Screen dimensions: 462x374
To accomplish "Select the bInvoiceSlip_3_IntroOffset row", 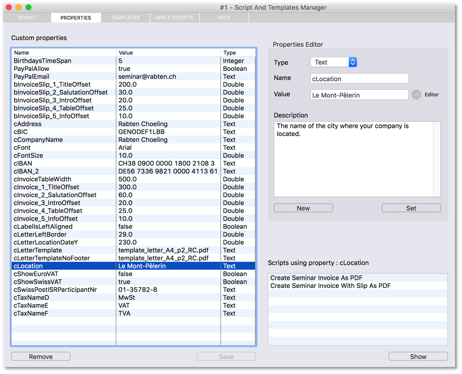I will [133, 100].
